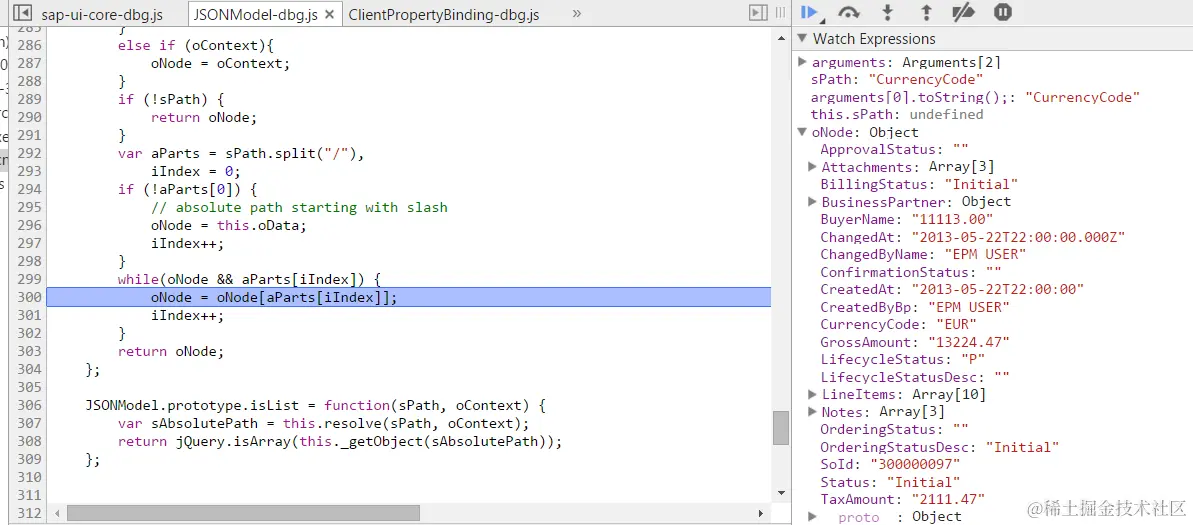The height and width of the screenshot is (525, 1193).
Task: Click the ChangedByName "EPM USER" row
Action: pos(924,254)
